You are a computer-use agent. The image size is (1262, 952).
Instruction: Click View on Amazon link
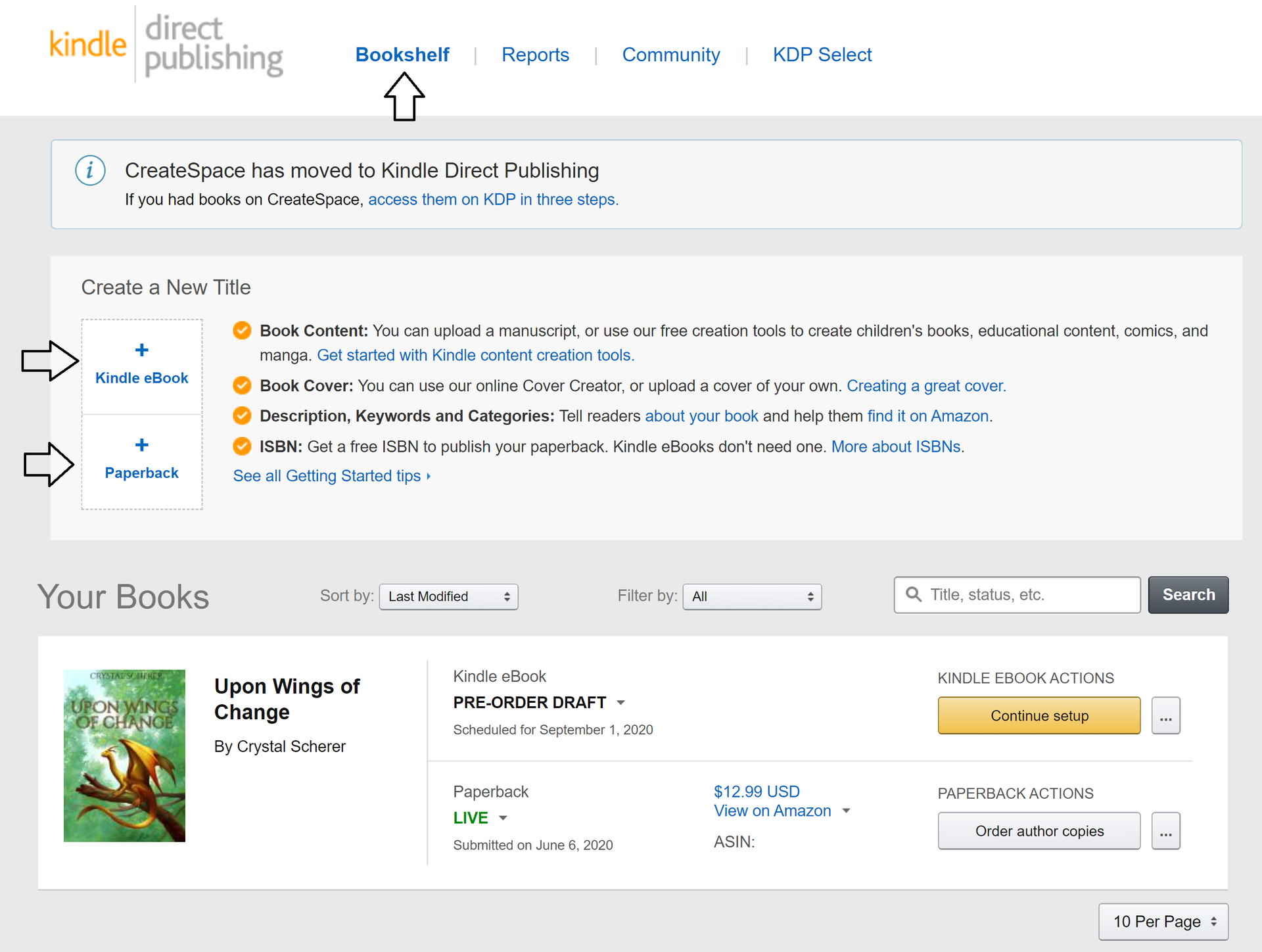coord(772,811)
